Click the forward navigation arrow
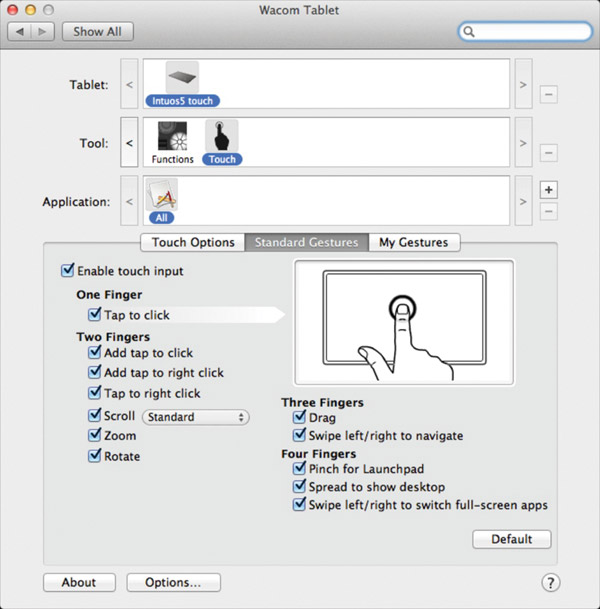Screen dimensions: 600x609 (42, 31)
